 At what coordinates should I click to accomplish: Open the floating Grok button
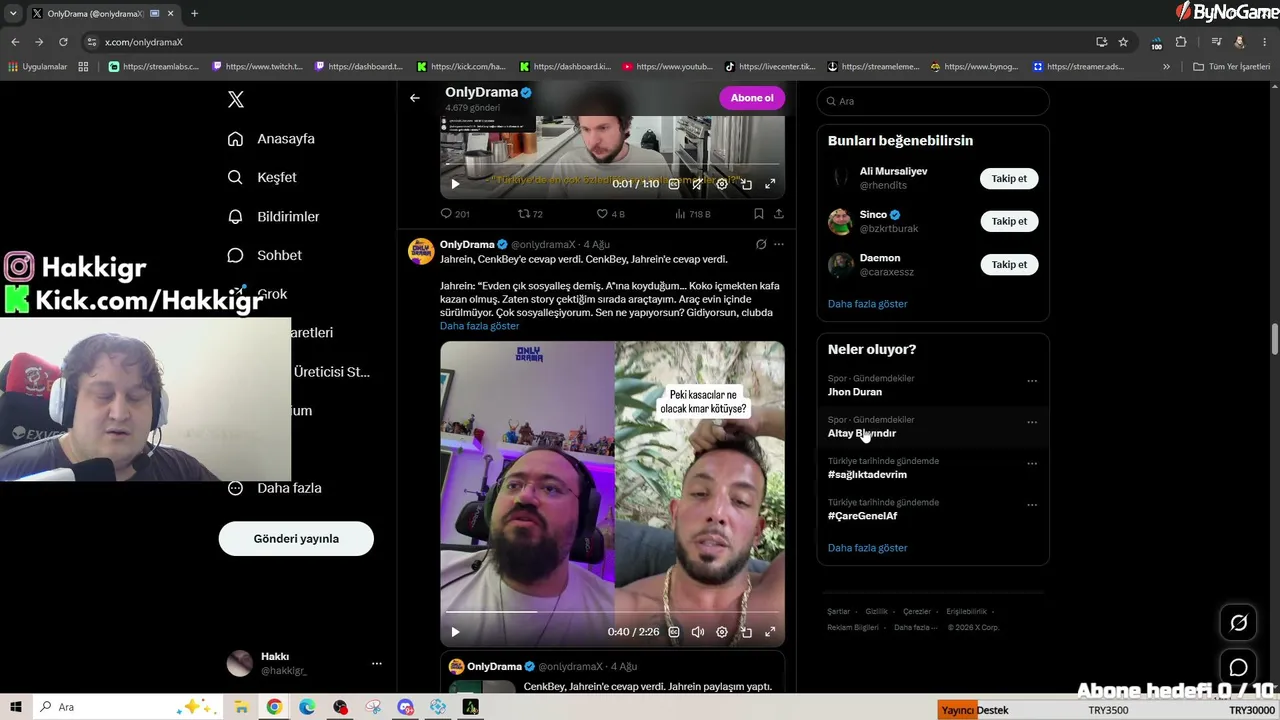click(x=1238, y=623)
